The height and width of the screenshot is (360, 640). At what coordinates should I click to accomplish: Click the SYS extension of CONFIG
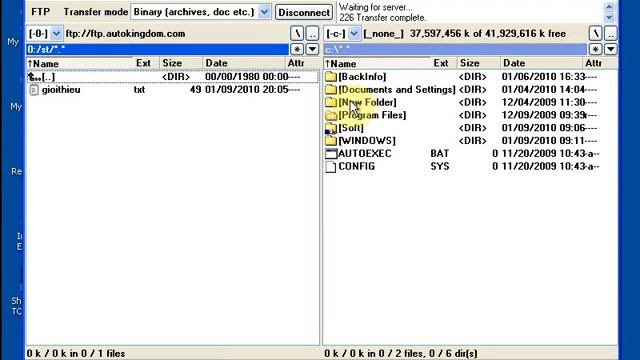point(440,167)
